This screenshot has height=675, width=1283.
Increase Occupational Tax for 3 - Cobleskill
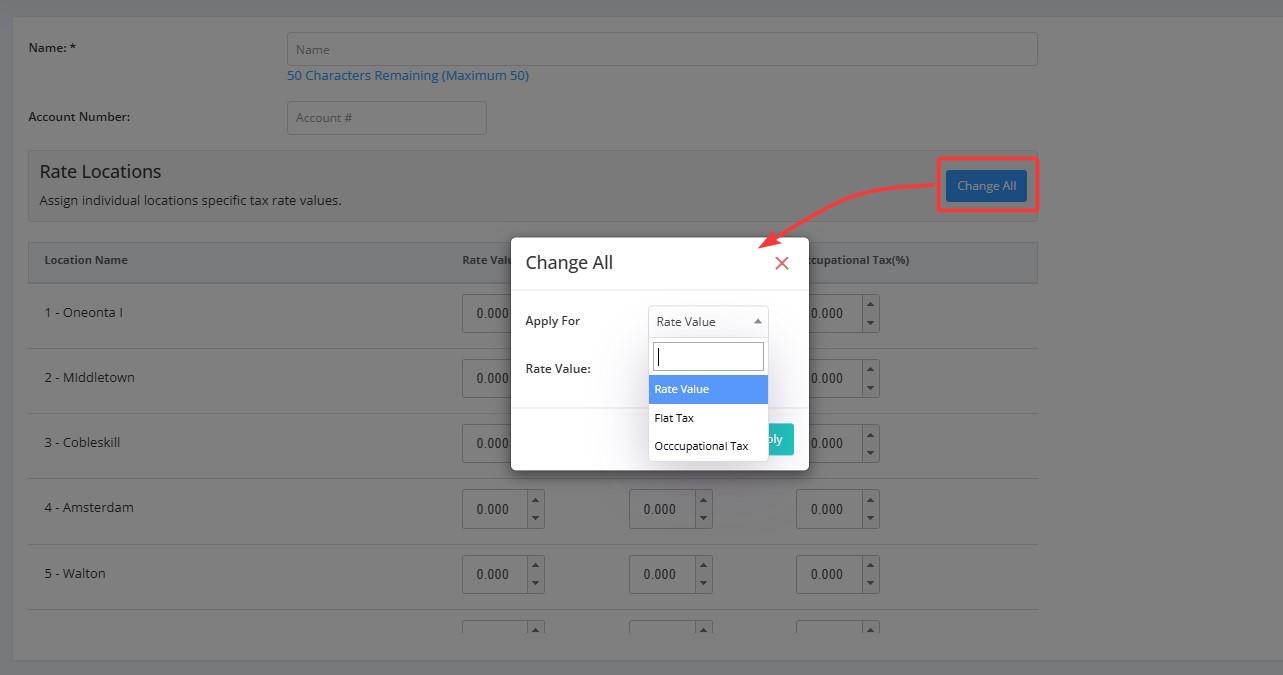coord(870,434)
